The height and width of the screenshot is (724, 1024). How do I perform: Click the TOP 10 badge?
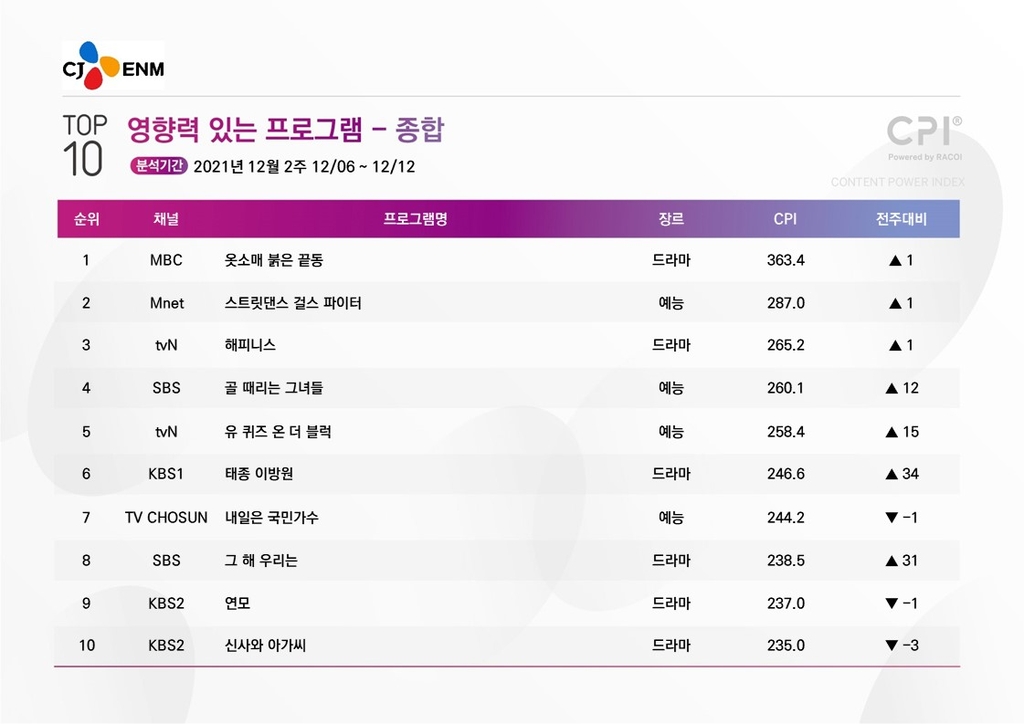pyautogui.click(x=84, y=145)
